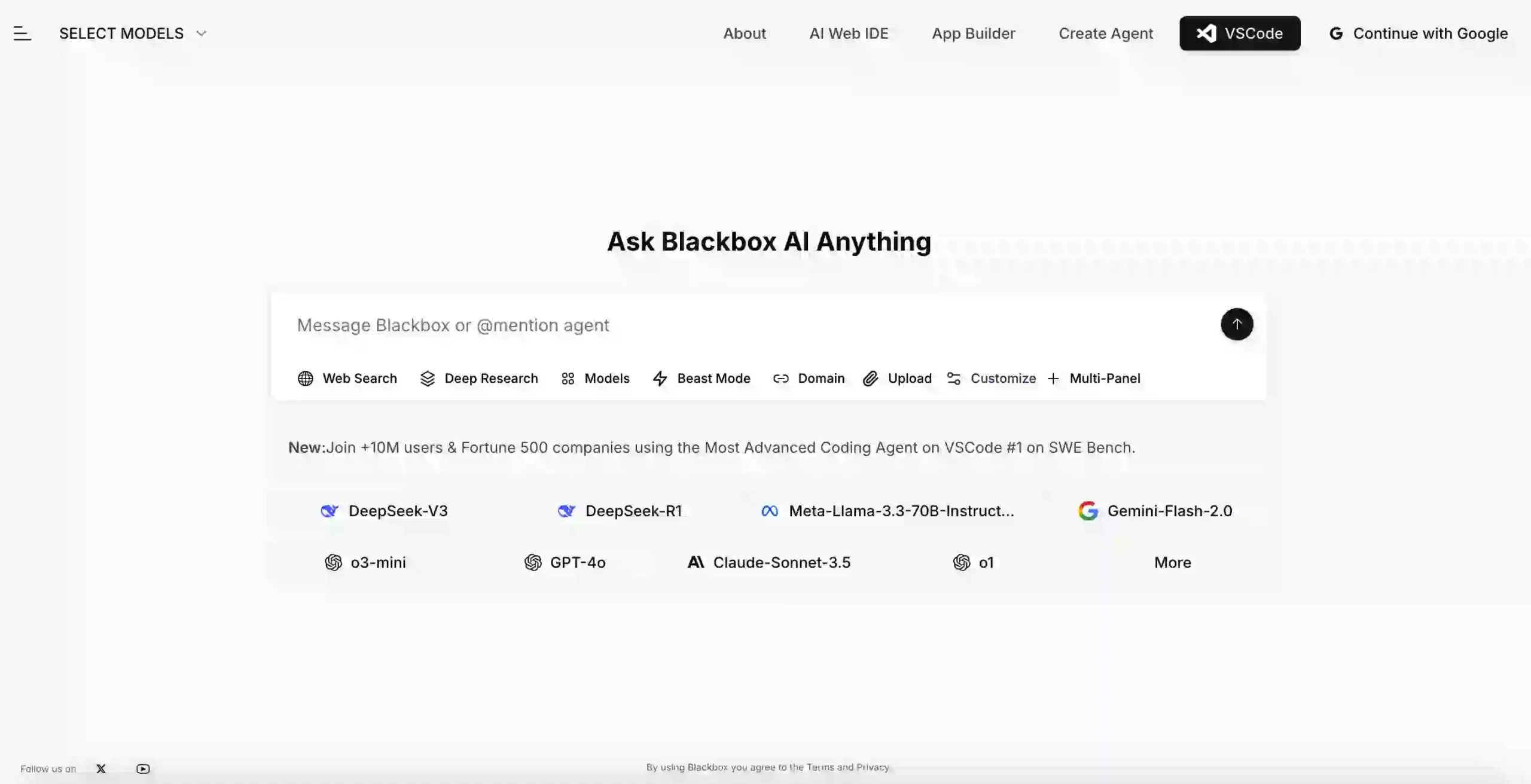This screenshot has height=784, width=1531.
Task: Expand the SELECT MODELS dropdown
Action: (133, 33)
